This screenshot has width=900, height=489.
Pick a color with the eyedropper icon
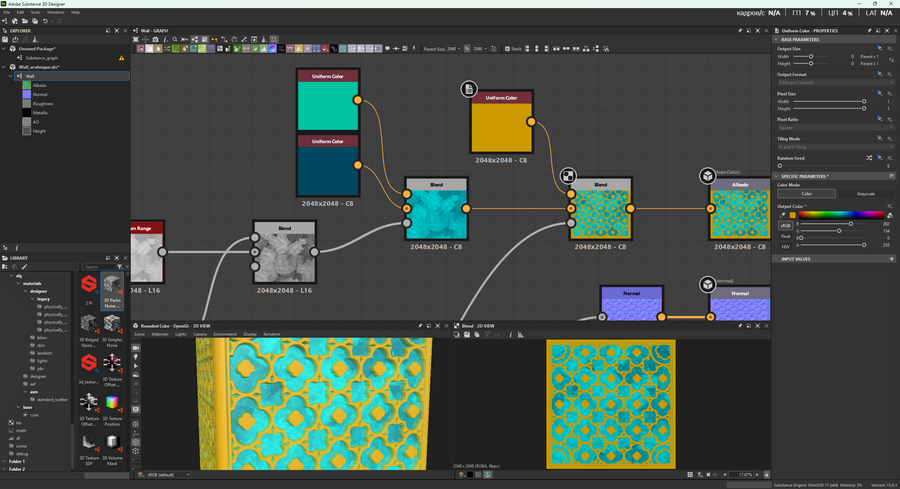point(783,214)
